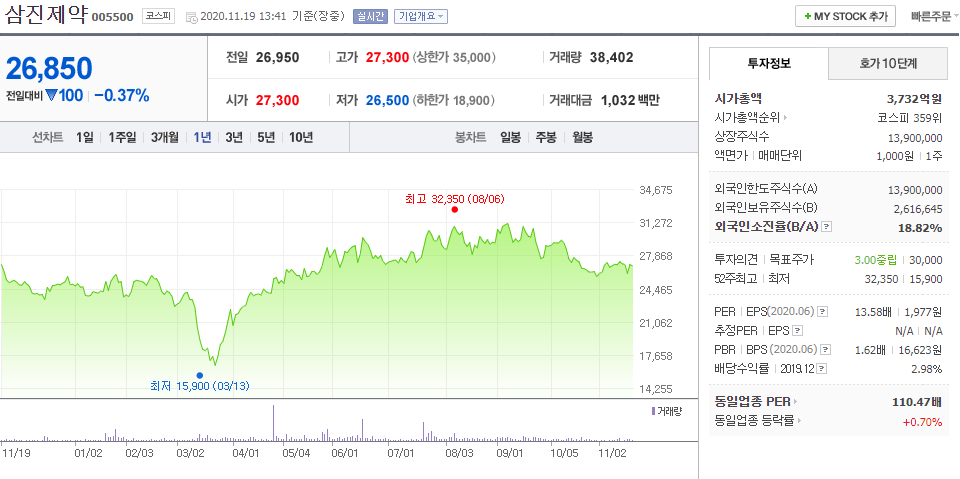This screenshot has height=479, width=960.
Task: Click the 코스피 359위 ranking text
Action: click(x=910, y=118)
